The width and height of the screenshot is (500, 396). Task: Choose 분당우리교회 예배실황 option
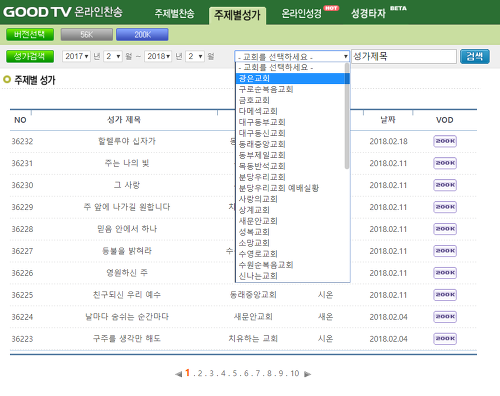pos(290,188)
